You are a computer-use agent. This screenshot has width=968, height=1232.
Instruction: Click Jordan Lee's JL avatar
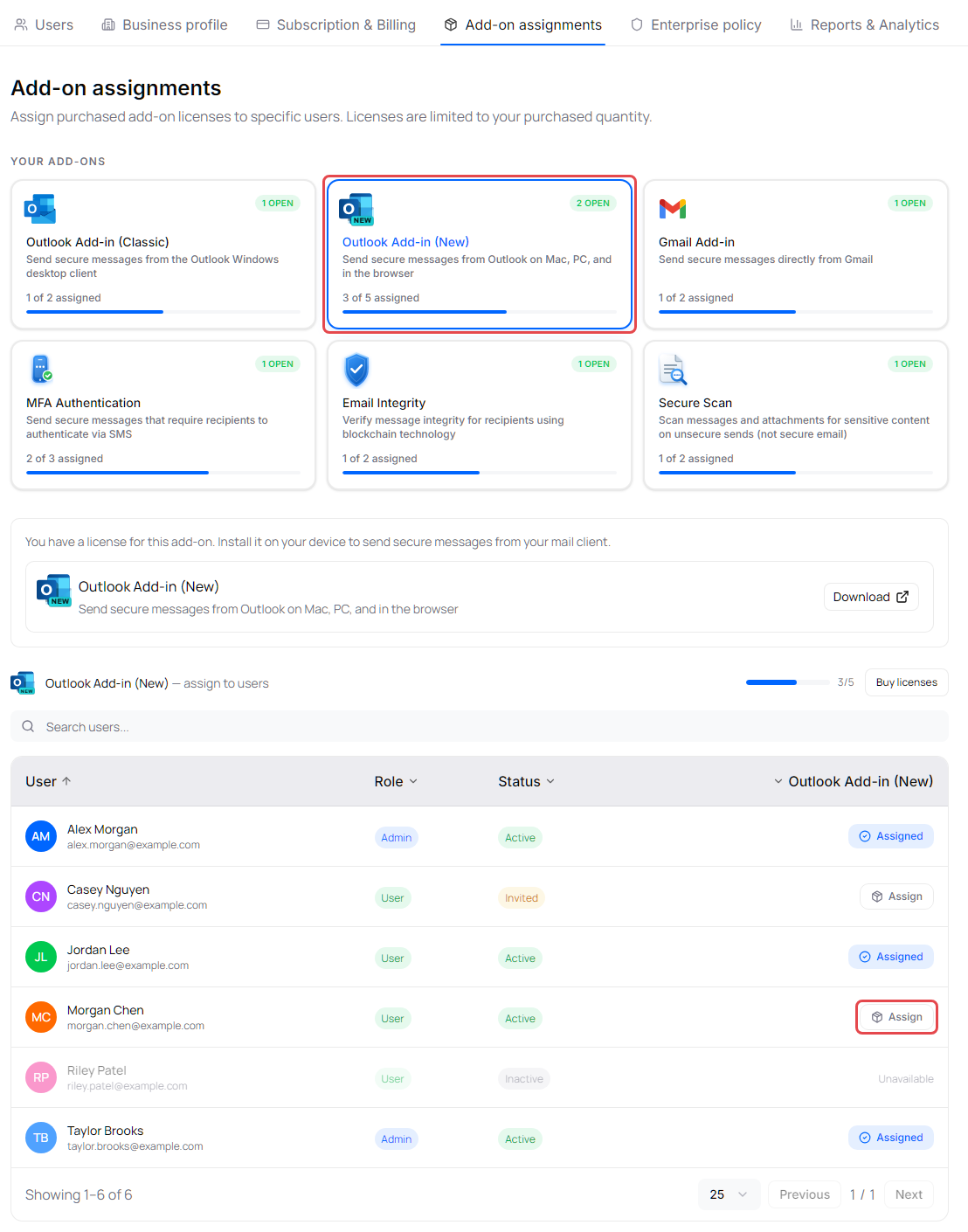coord(41,957)
